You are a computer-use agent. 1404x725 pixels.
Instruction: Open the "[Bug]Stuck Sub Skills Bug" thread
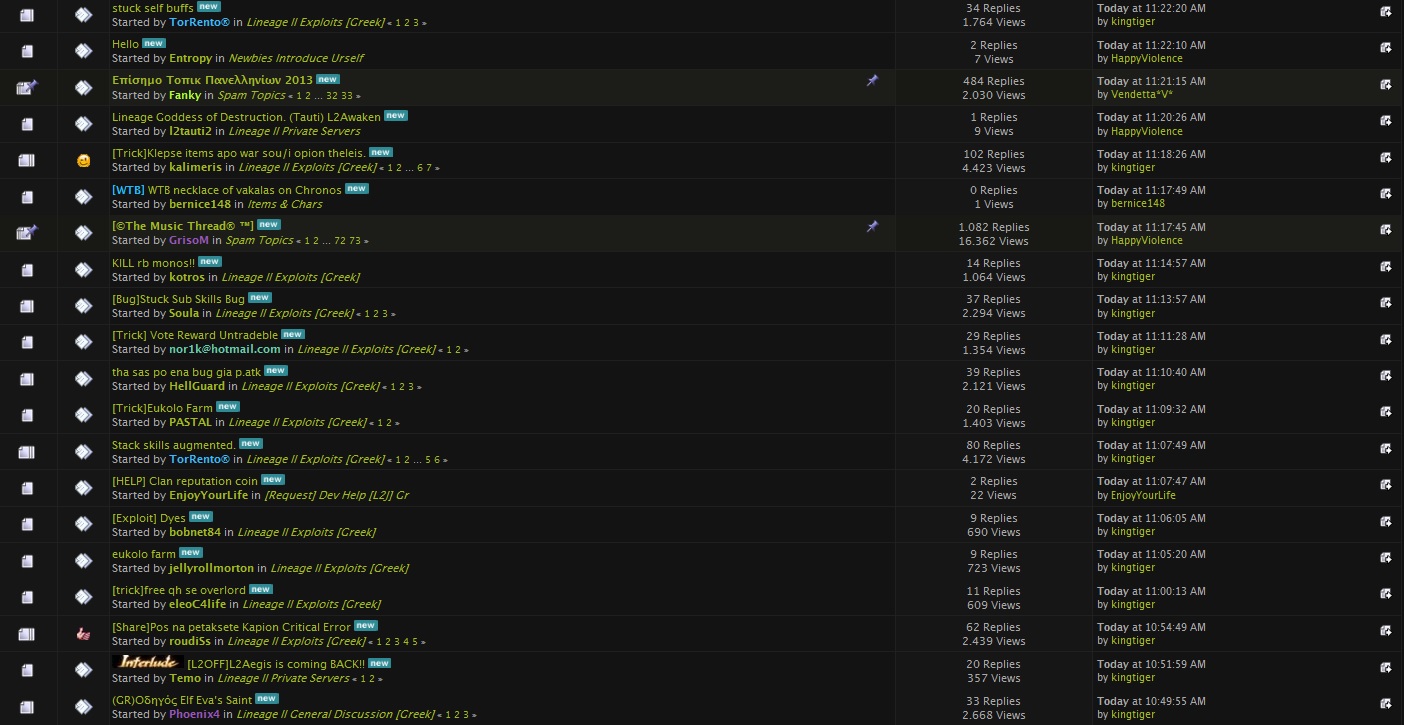[x=178, y=299]
